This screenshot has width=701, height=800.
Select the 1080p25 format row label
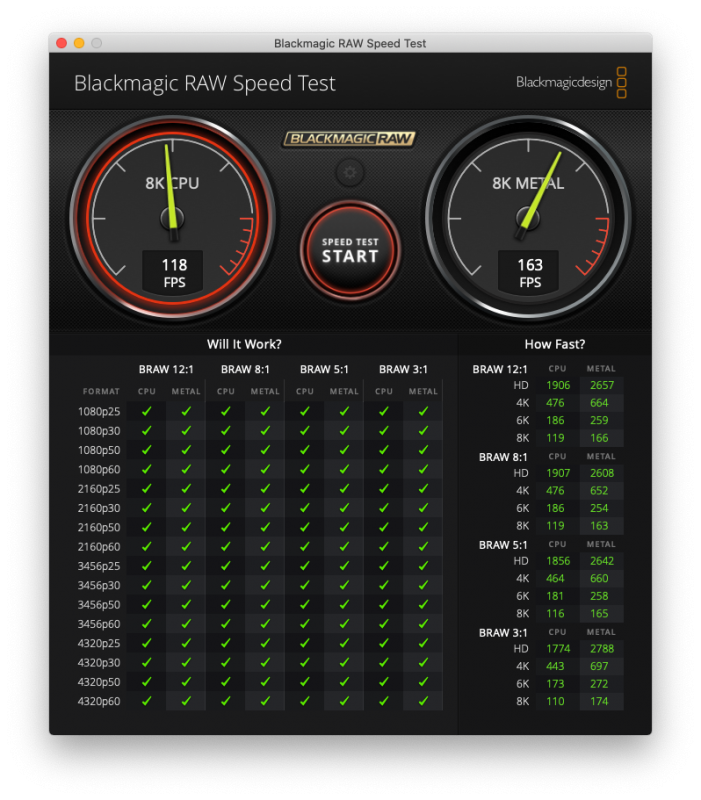(99, 412)
